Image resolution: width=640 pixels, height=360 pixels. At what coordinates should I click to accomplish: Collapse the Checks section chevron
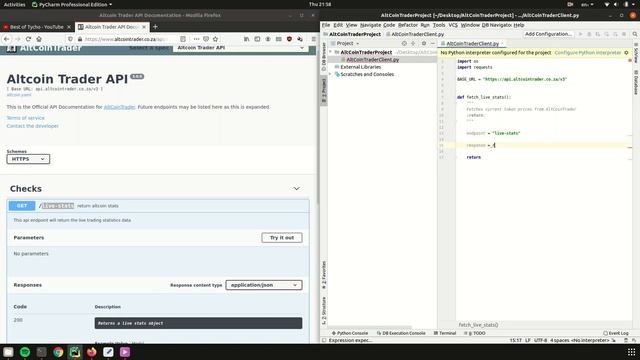pos(297,189)
